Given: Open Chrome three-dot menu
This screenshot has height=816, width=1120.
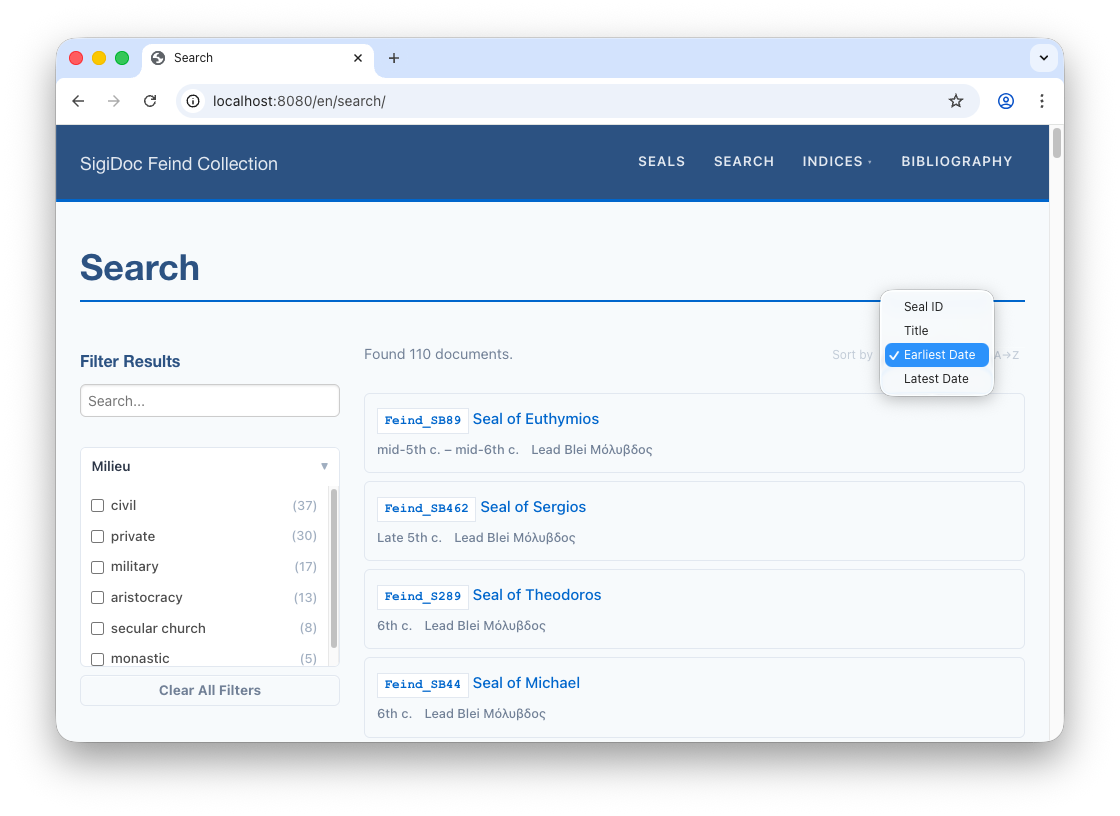Looking at the screenshot, I should click(1042, 101).
